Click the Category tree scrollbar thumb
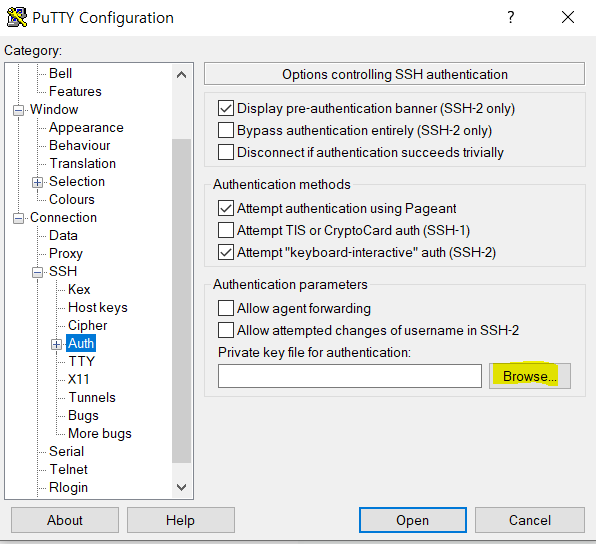596x544 pixels. pos(182,301)
